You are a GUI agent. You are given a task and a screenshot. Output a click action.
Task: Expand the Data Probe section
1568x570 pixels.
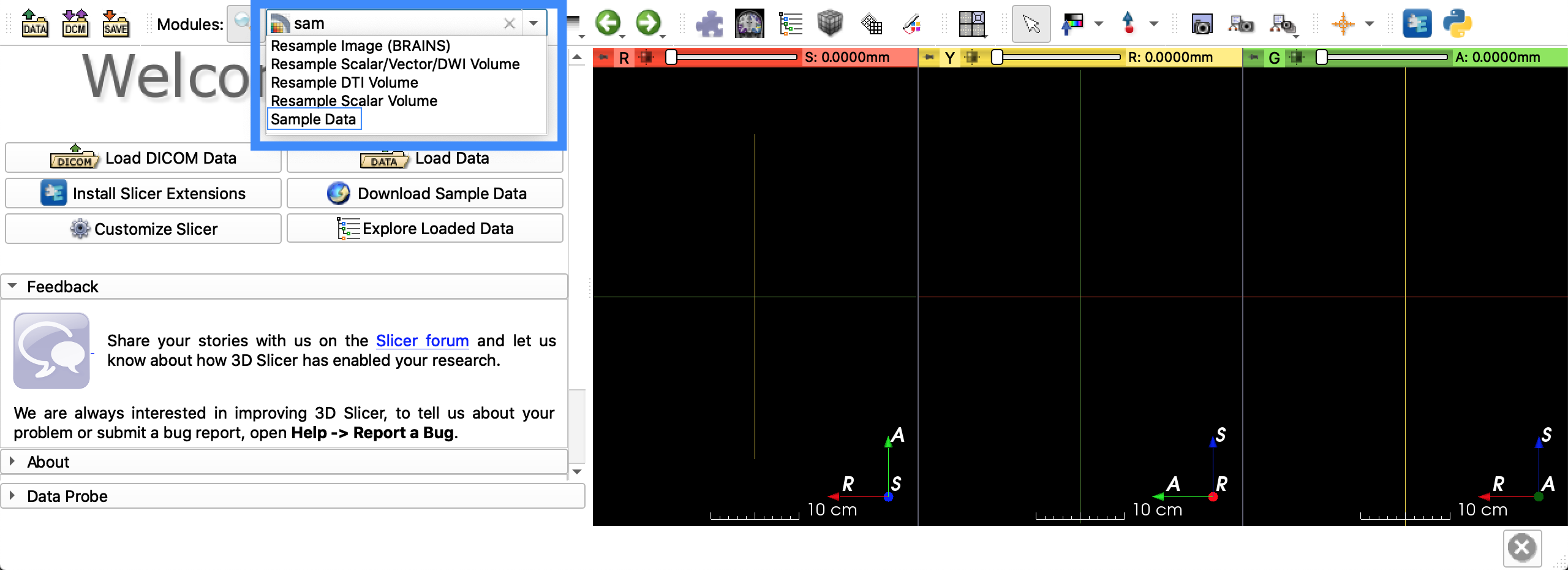pos(293,496)
